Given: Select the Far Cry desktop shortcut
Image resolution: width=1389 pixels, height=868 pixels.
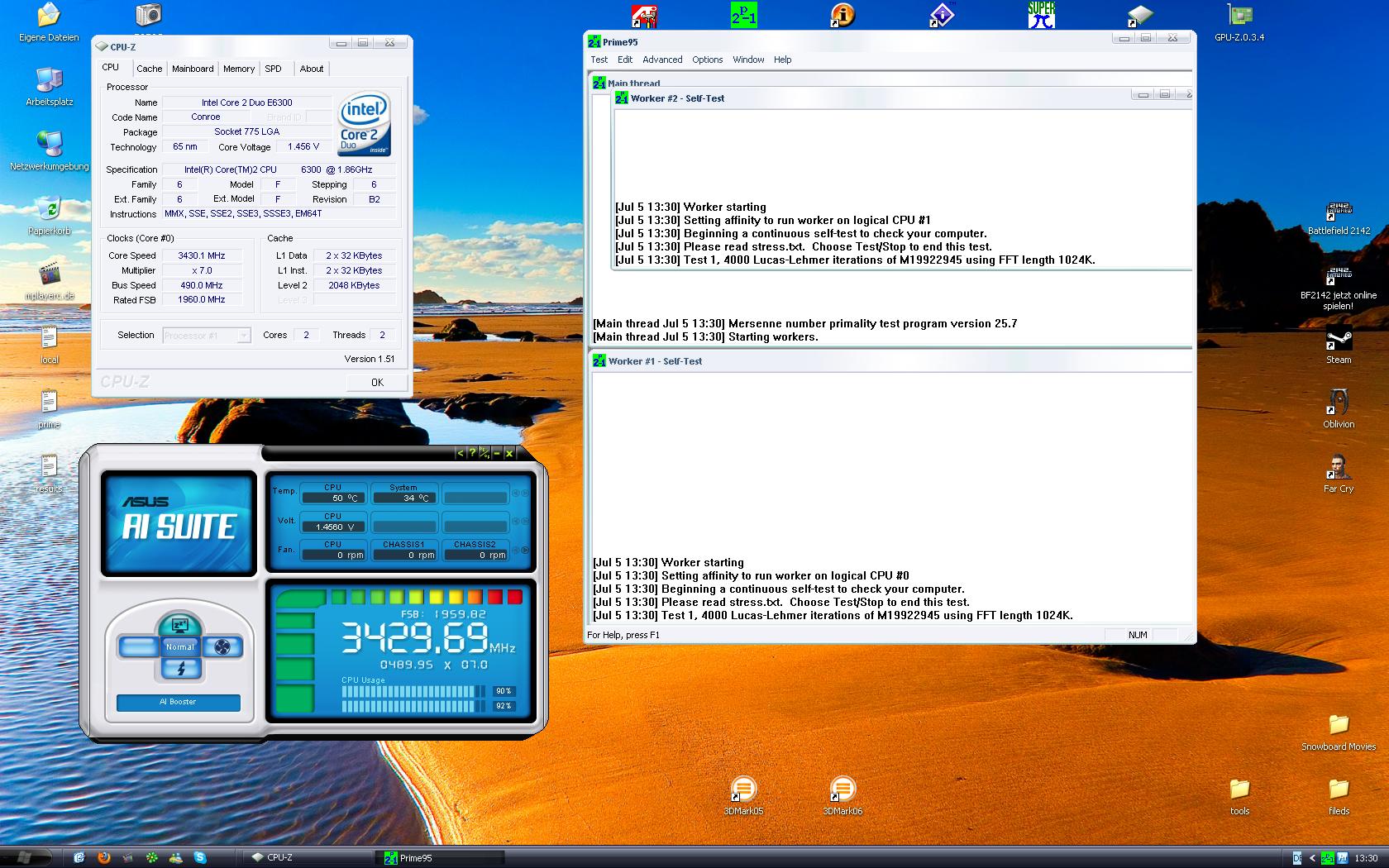Looking at the screenshot, I should coord(1339,474).
